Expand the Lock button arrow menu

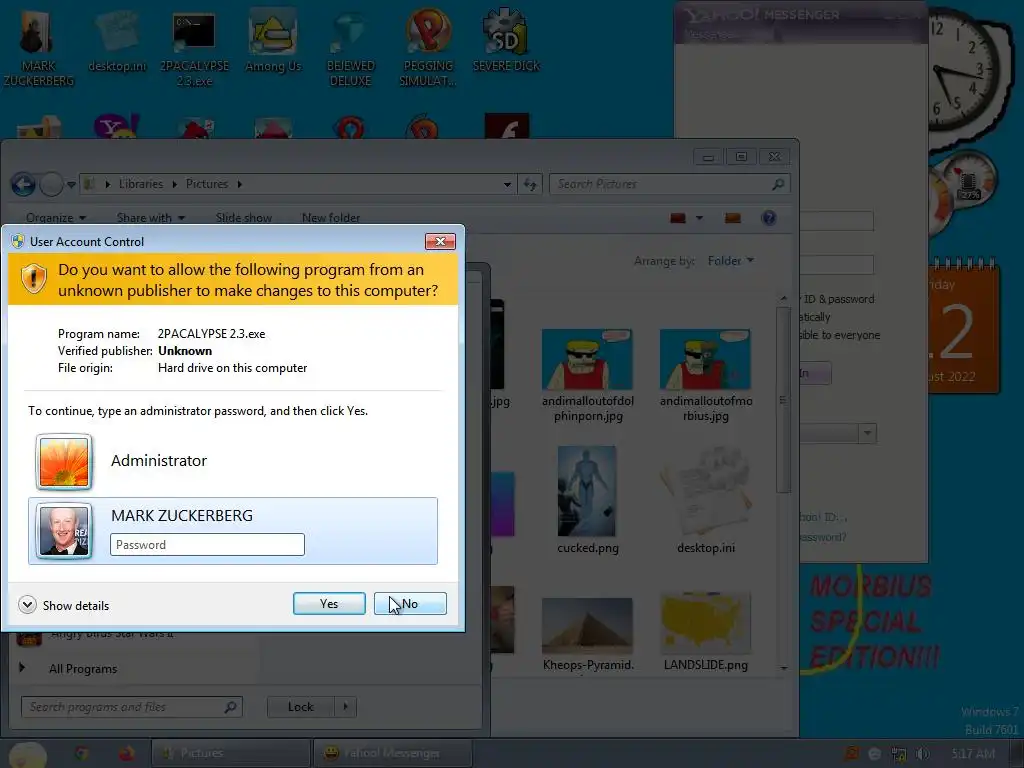click(345, 707)
